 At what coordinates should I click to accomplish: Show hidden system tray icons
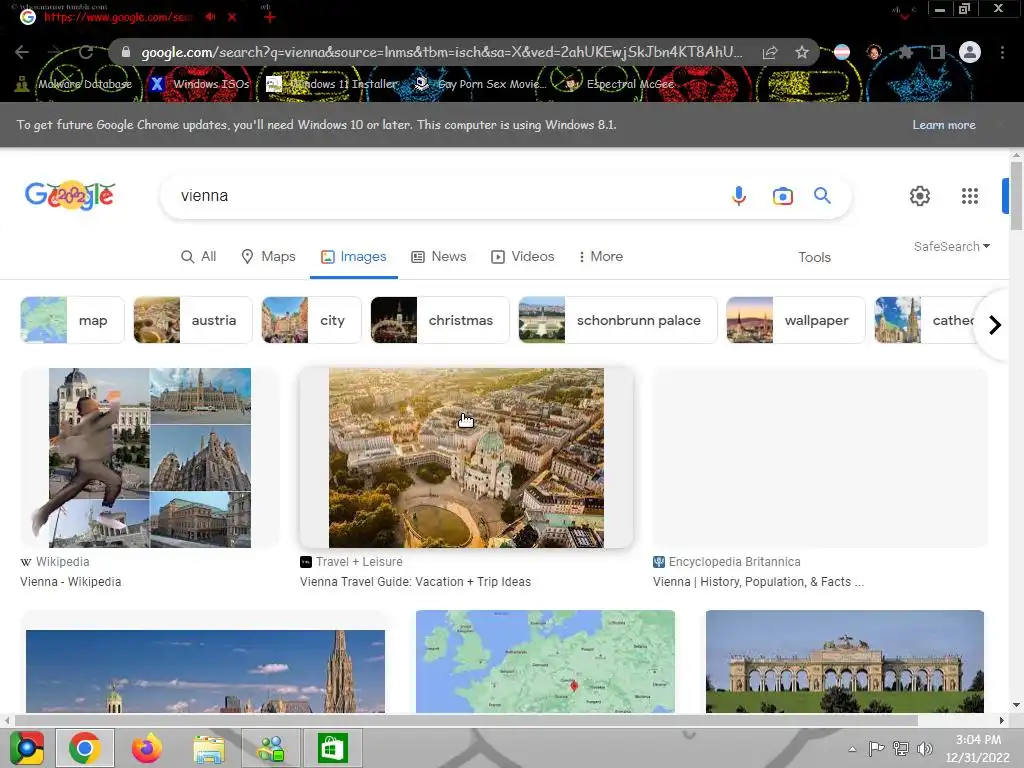[852, 749]
